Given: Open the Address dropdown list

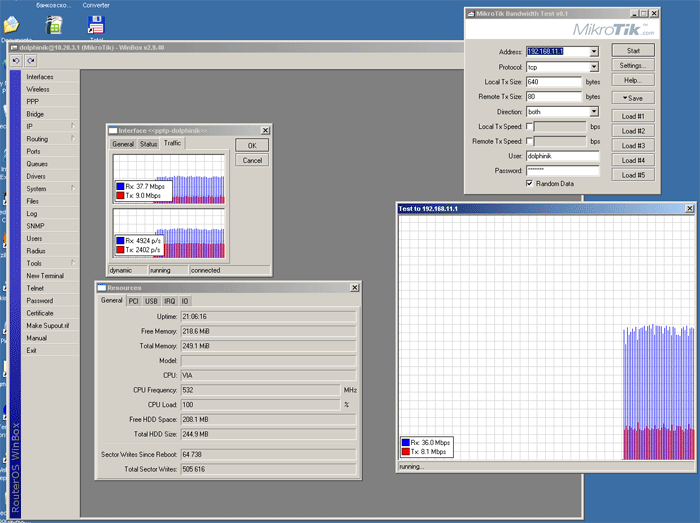Looking at the screenshot, I should tap(594, 52).
